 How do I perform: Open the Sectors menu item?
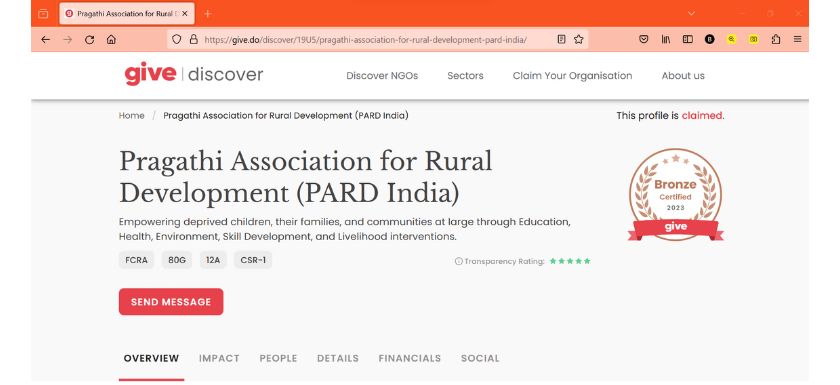pyautogui.click(x=466, y=76)
